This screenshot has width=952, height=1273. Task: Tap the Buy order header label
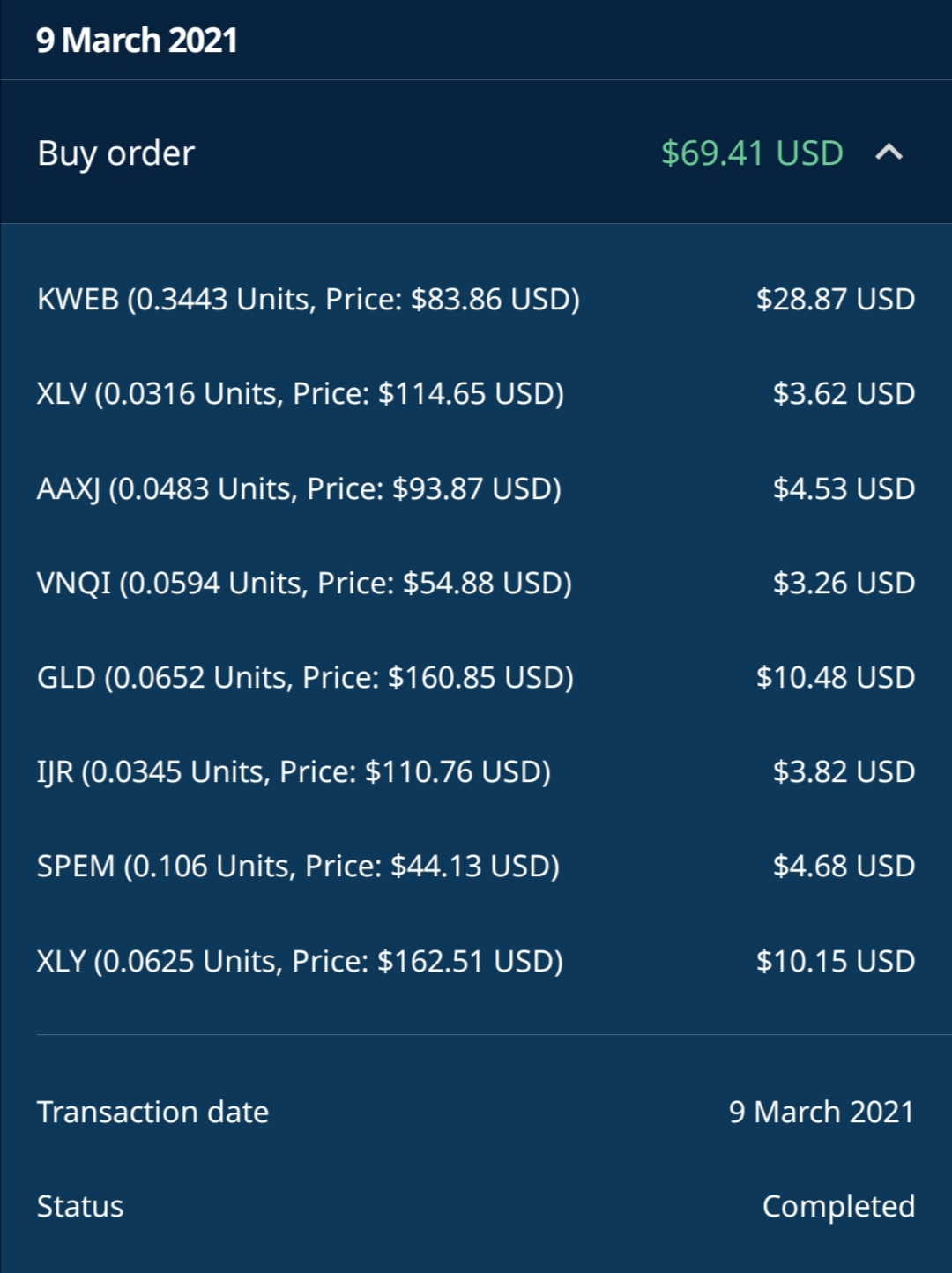115,154
